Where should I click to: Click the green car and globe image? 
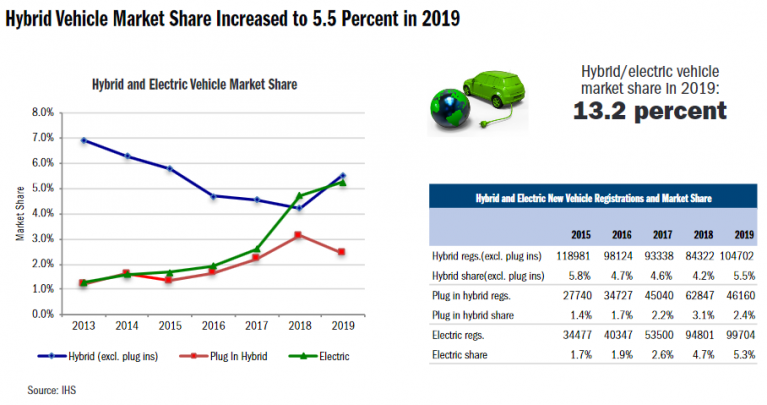pyautogui.click(x=477, y=101)
